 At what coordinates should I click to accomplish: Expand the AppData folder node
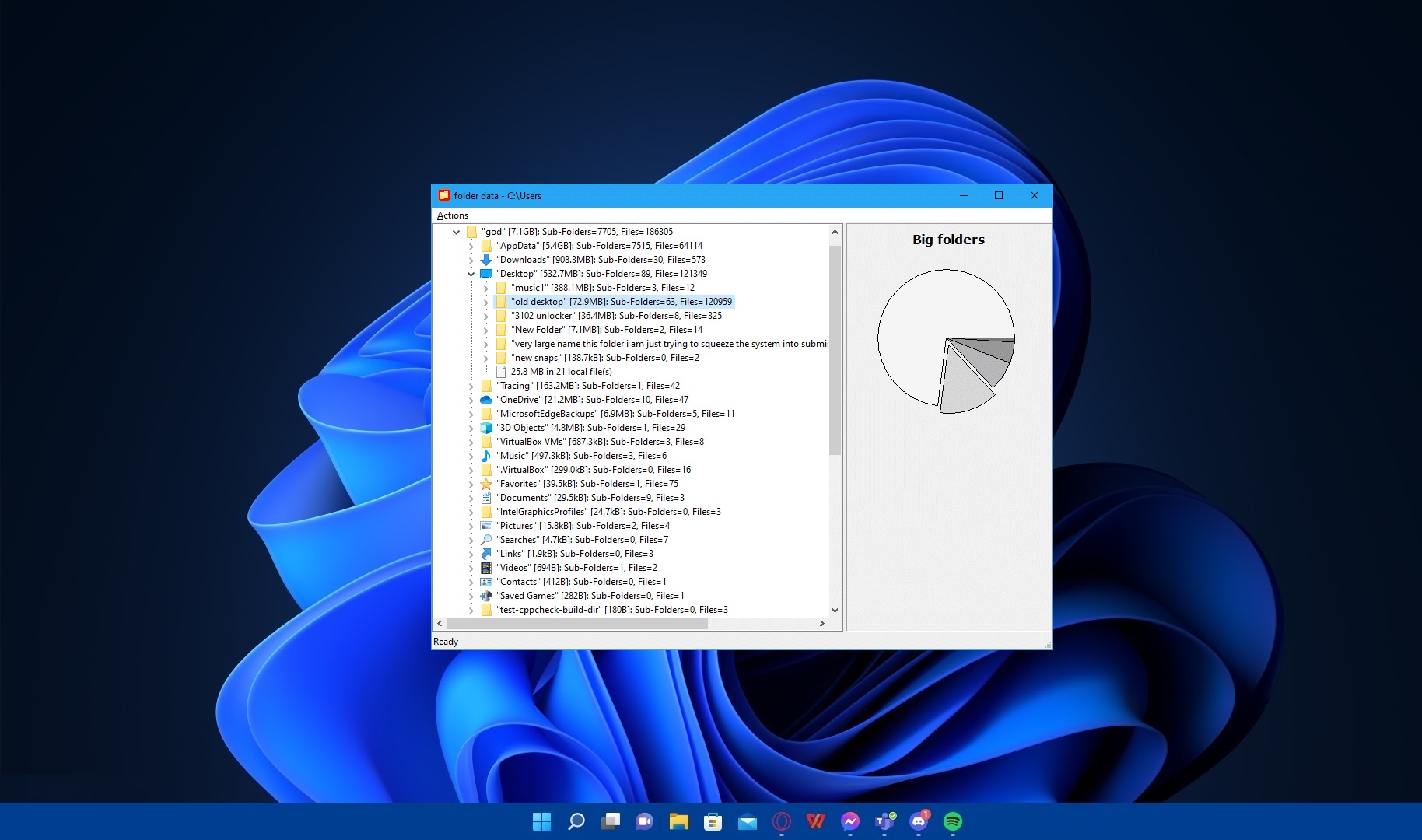tap(471, 246)
